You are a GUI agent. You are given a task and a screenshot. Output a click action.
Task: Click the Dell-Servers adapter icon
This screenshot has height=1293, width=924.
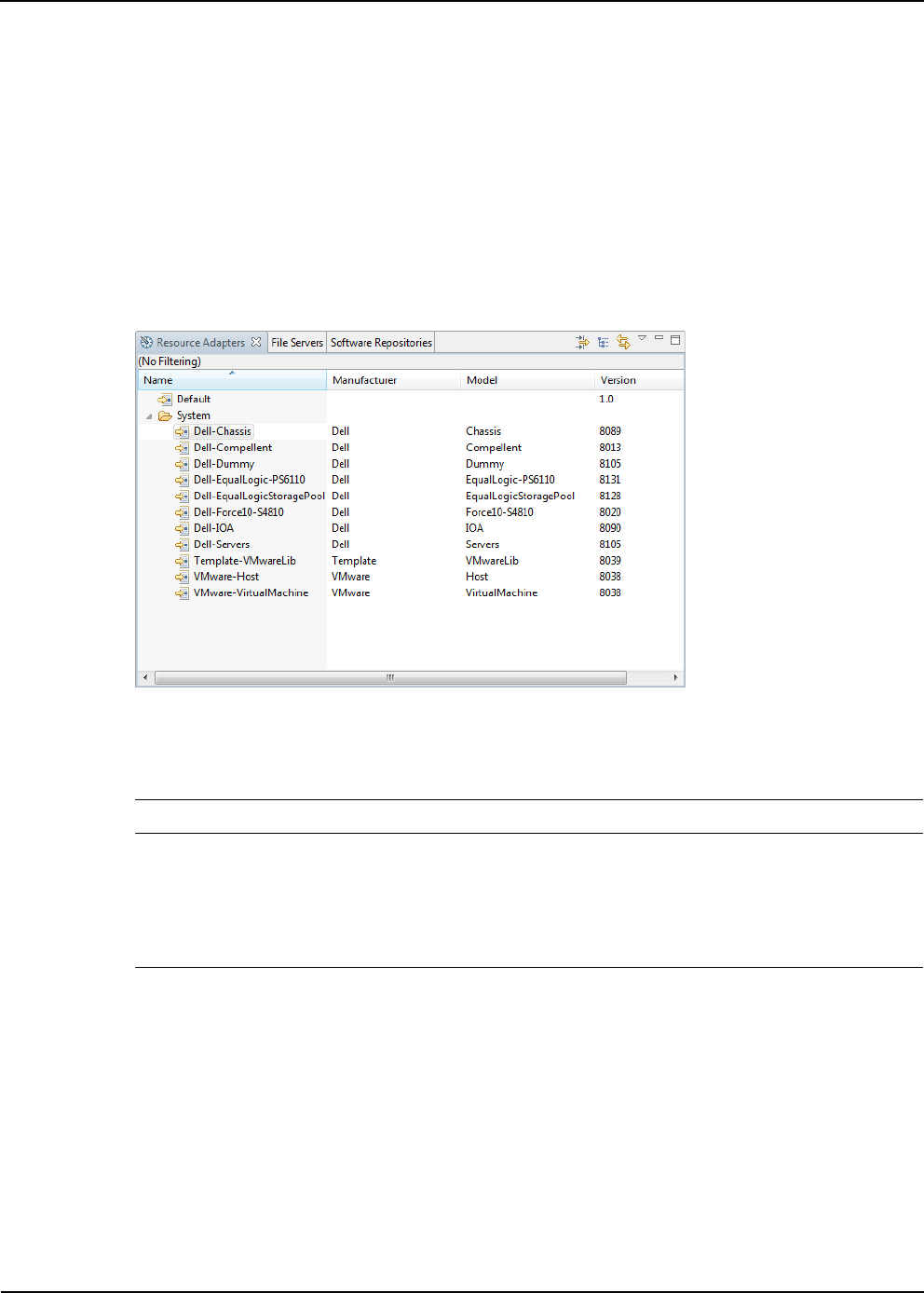[182, 544]
